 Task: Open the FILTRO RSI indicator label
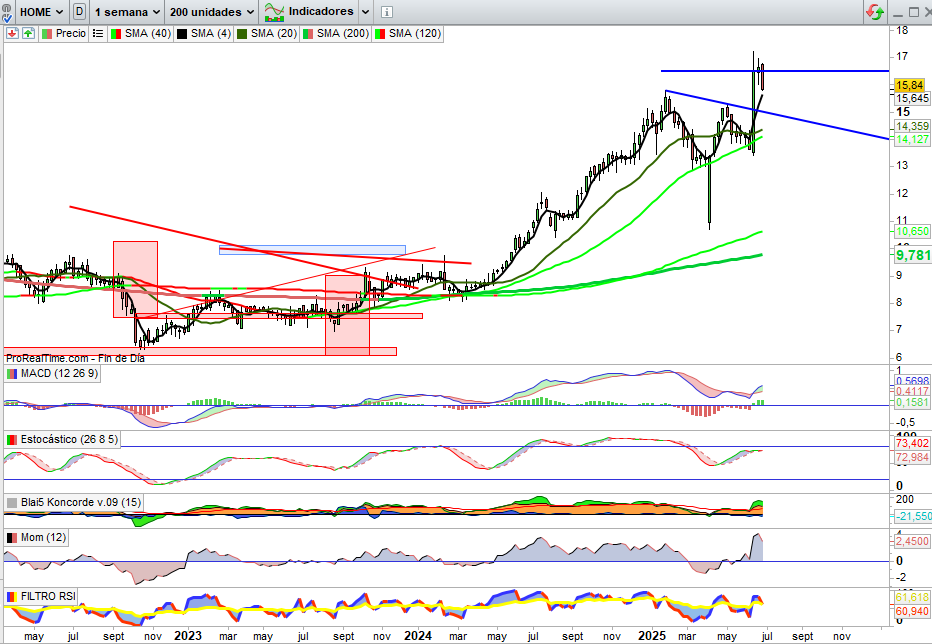40,596
